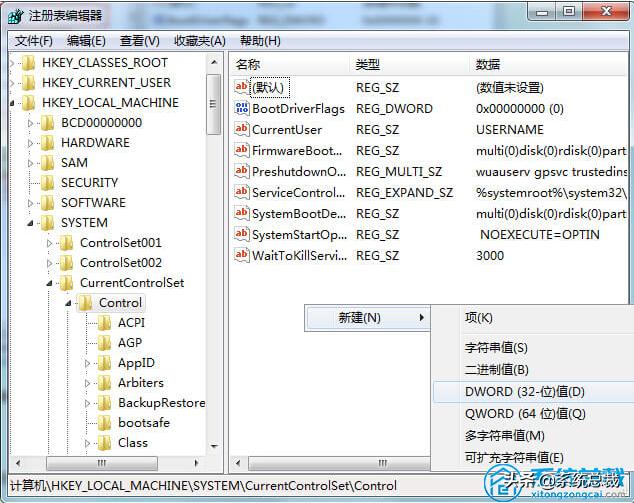
Task: Click the string icon of ServiceControl... value
Action: 241,192
